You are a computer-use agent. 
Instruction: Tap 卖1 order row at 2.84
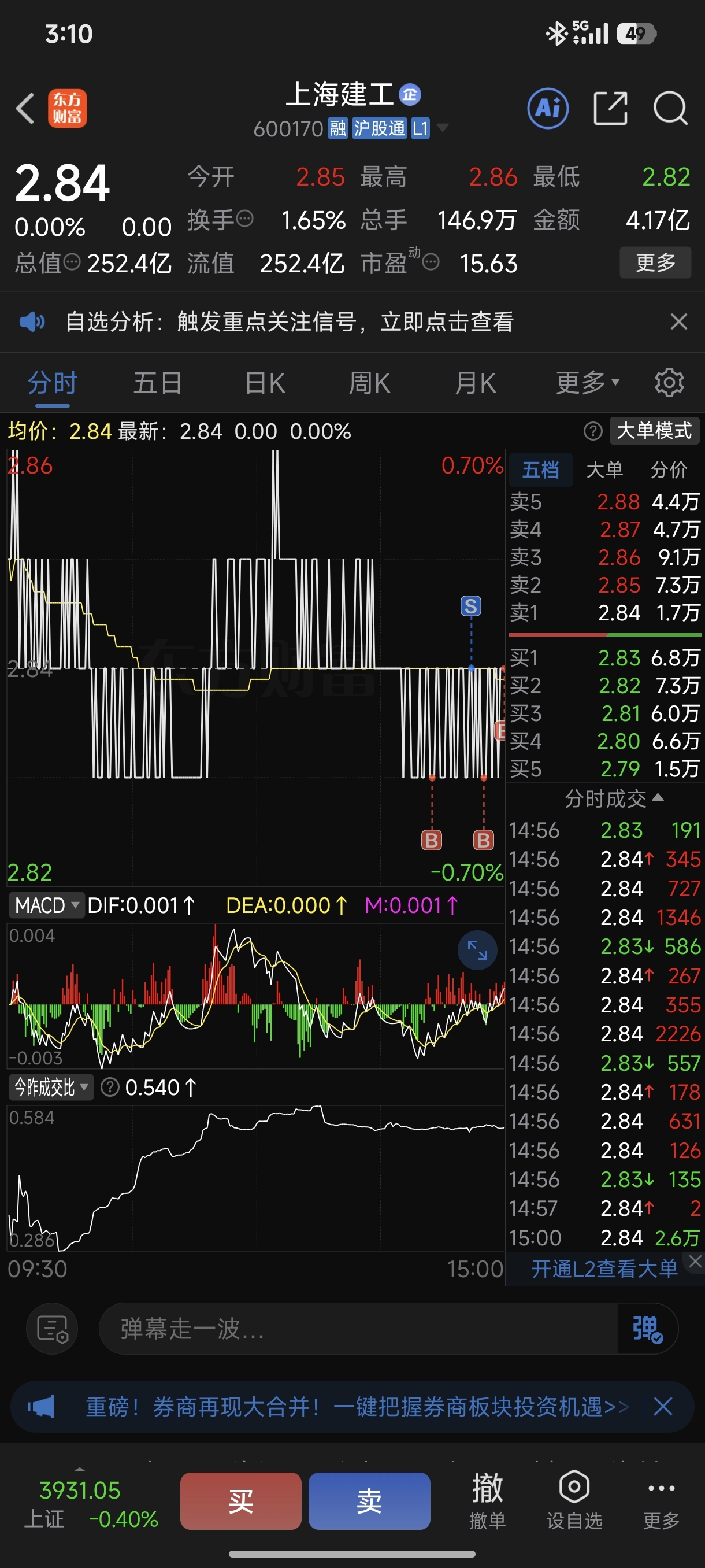pos(604,612)
